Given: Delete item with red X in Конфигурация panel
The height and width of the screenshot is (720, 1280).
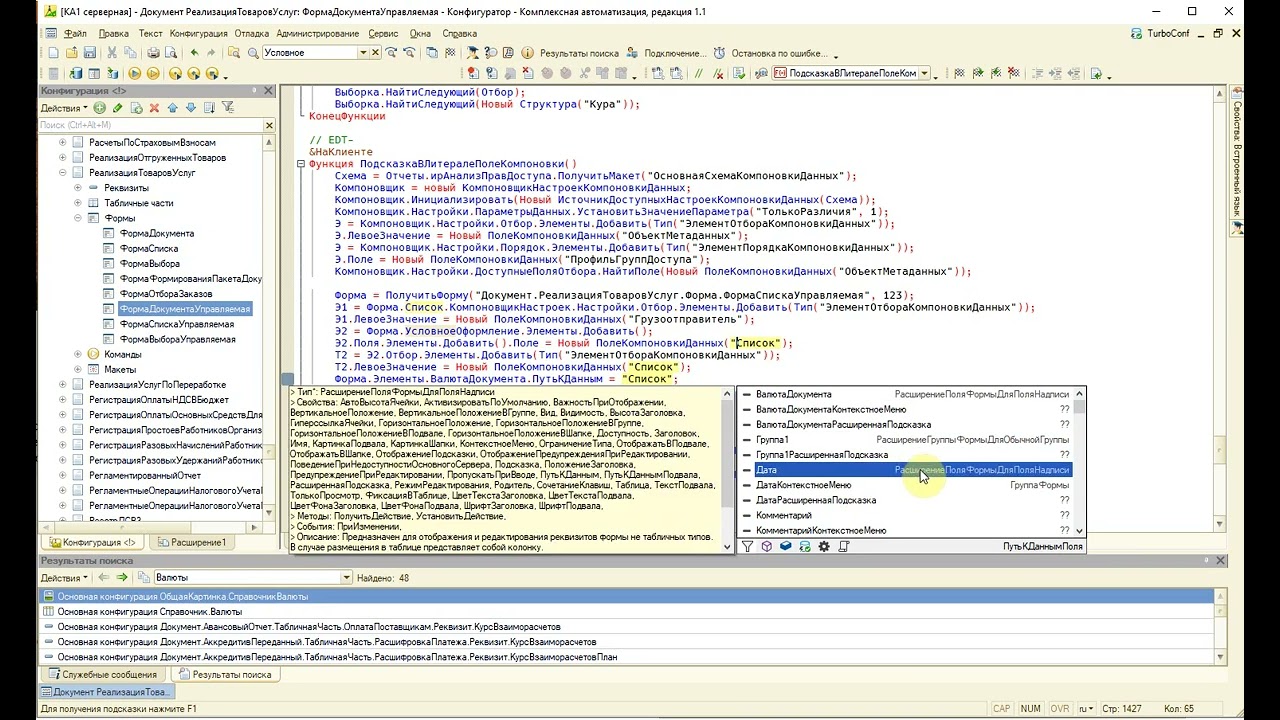Looking at the screenshot, I should pyautogui.click(x=154, y=107).
